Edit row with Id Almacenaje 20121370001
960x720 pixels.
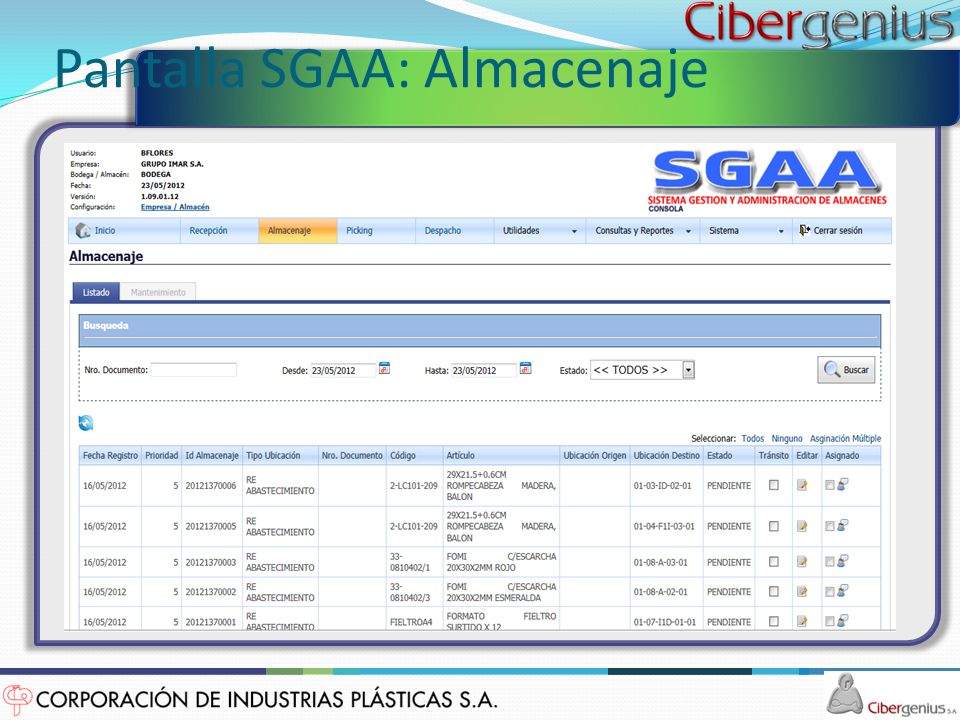click(x=802, y=621)
